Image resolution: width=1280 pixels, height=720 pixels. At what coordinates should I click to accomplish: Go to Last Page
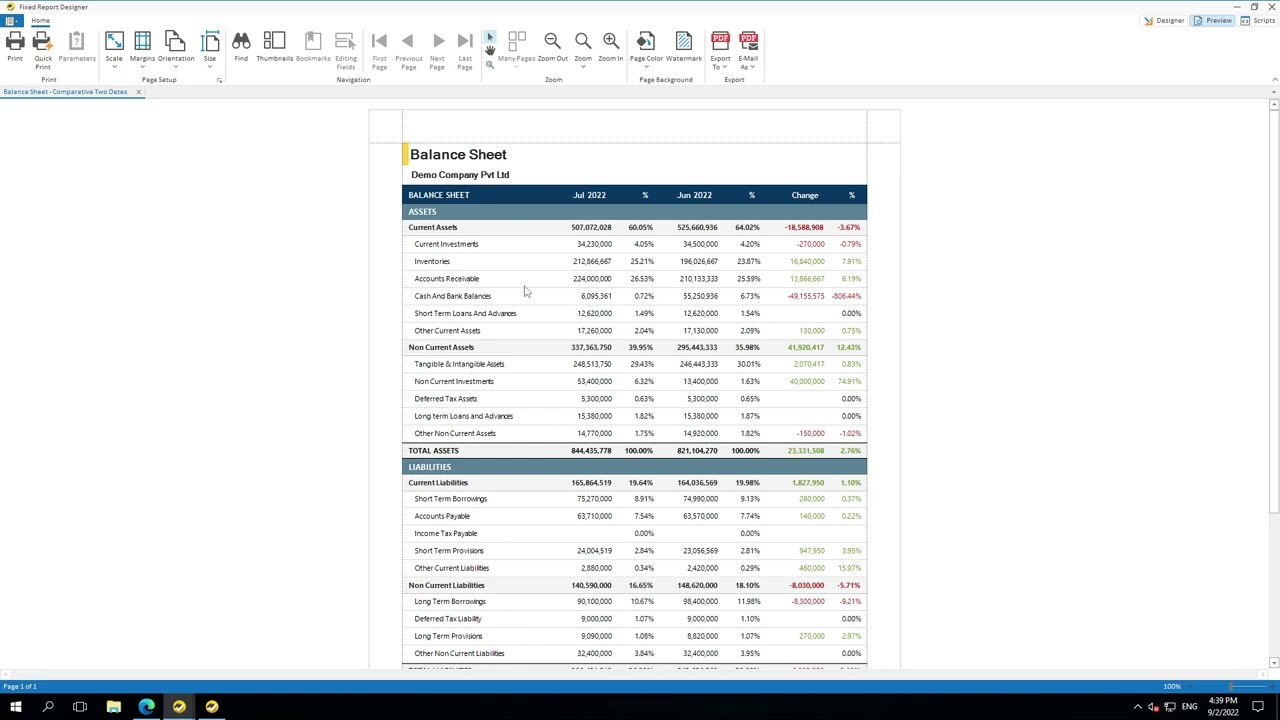[x=465, y=41]
